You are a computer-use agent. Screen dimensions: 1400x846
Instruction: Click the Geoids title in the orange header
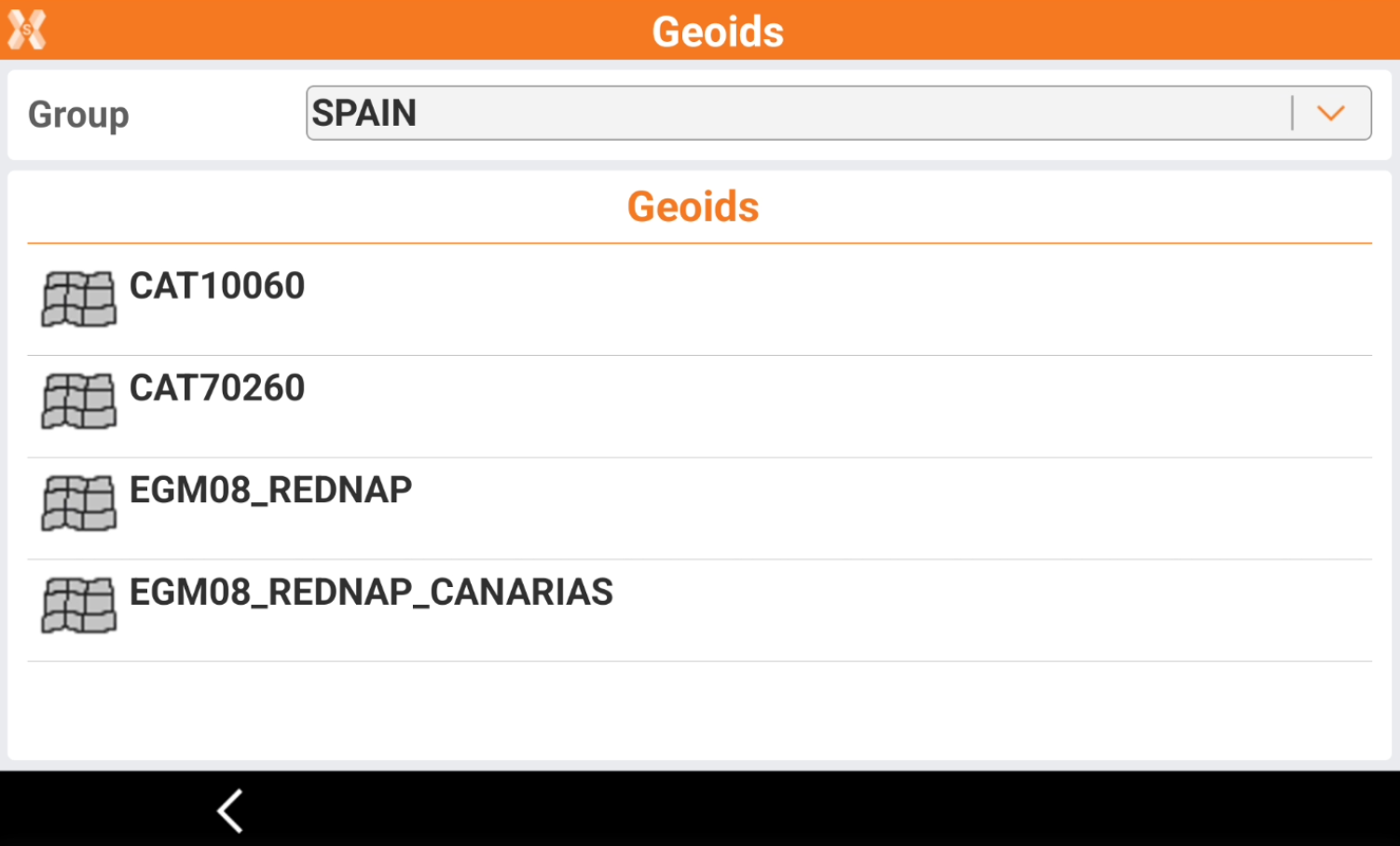click(x=718, y=32)
